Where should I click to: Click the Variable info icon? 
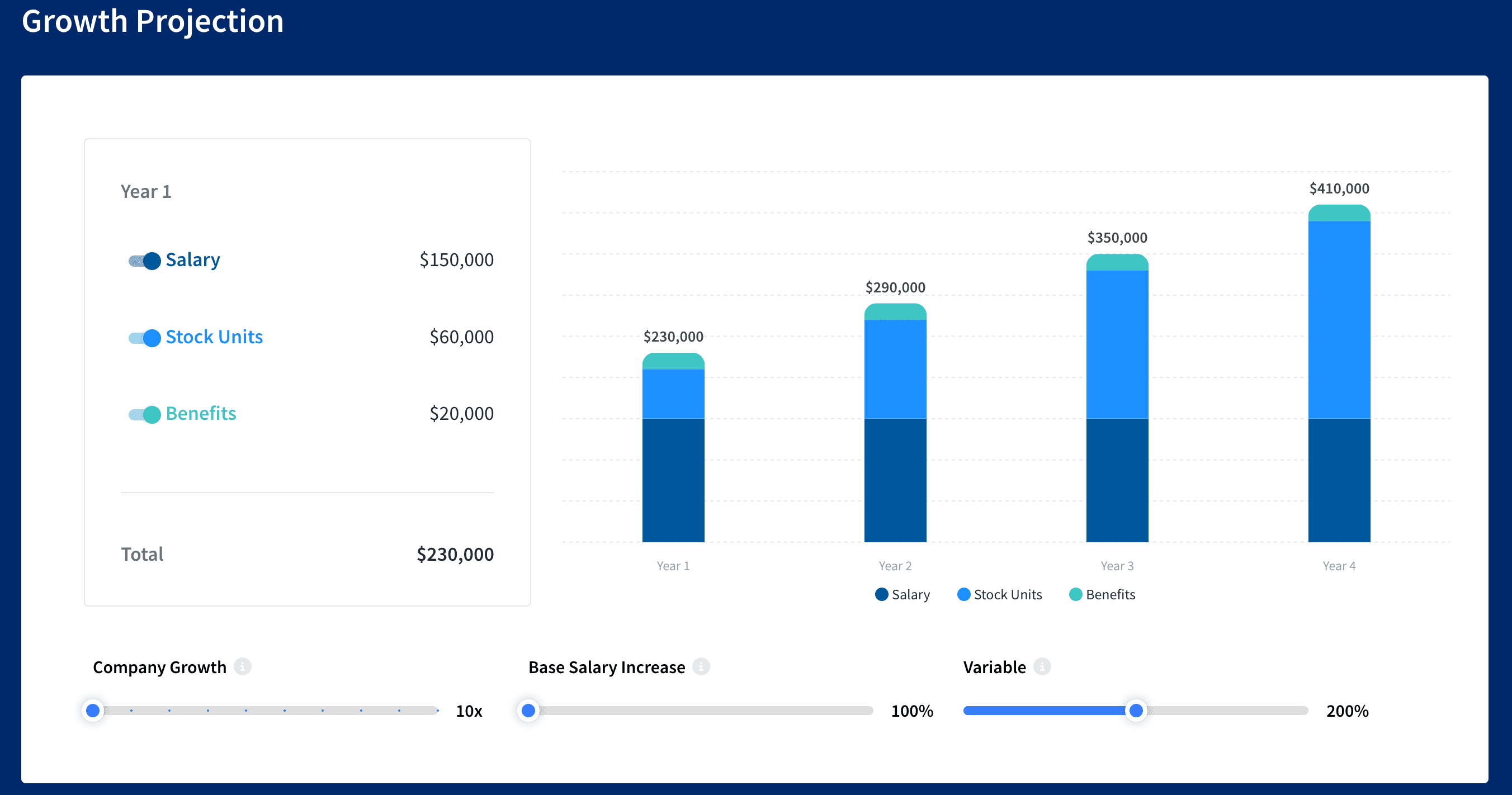coord(1042,666)
